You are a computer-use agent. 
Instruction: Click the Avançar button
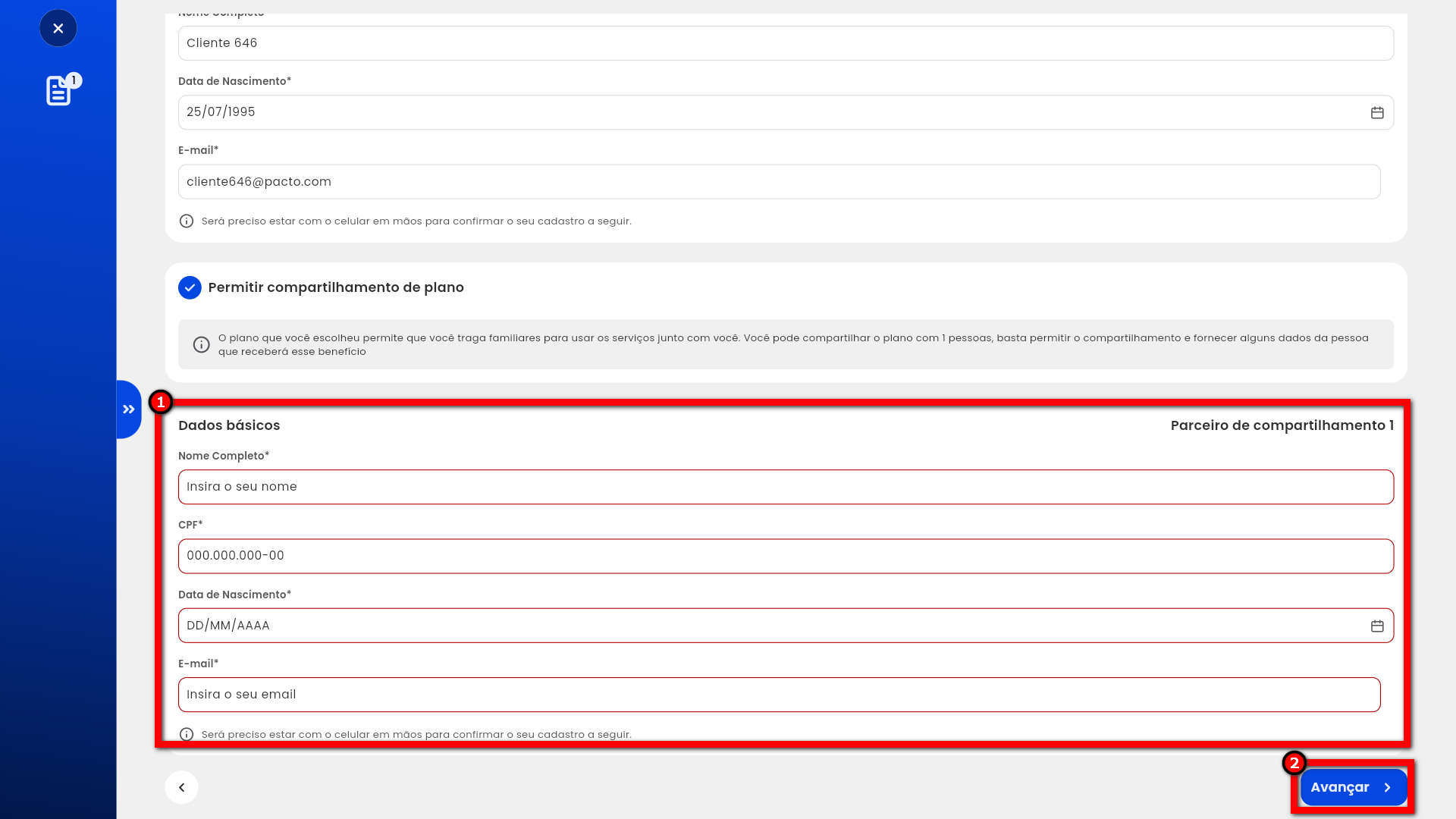tap(1354, 787)
